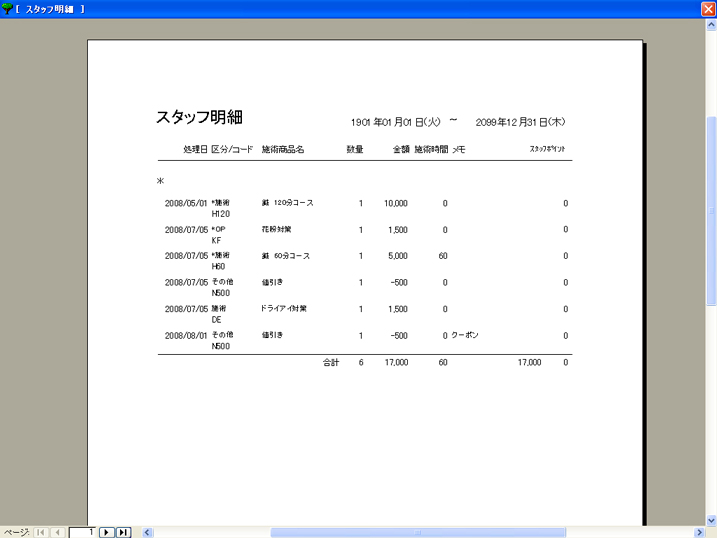Click the vertical scrollbar up arrow
This screenshot has height=538, width=717.
[711, 25]
